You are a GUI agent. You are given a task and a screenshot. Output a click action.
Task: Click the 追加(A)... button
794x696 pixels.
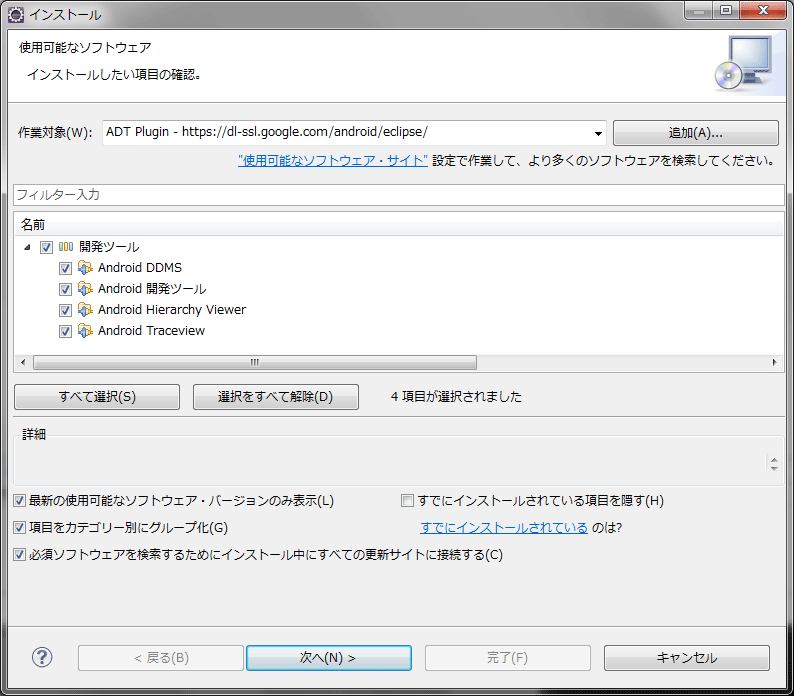click(696, 133)
